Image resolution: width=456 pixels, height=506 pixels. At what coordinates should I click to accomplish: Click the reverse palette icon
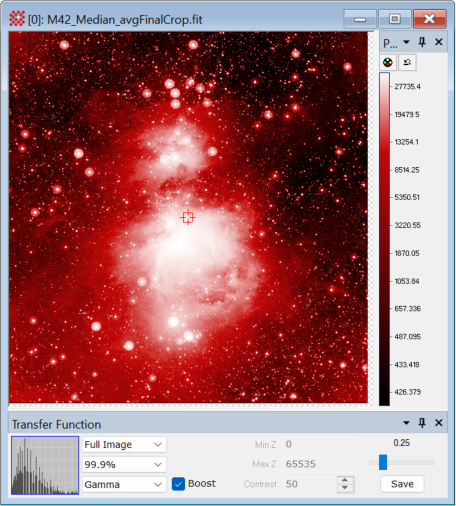(x=407, y=62)
